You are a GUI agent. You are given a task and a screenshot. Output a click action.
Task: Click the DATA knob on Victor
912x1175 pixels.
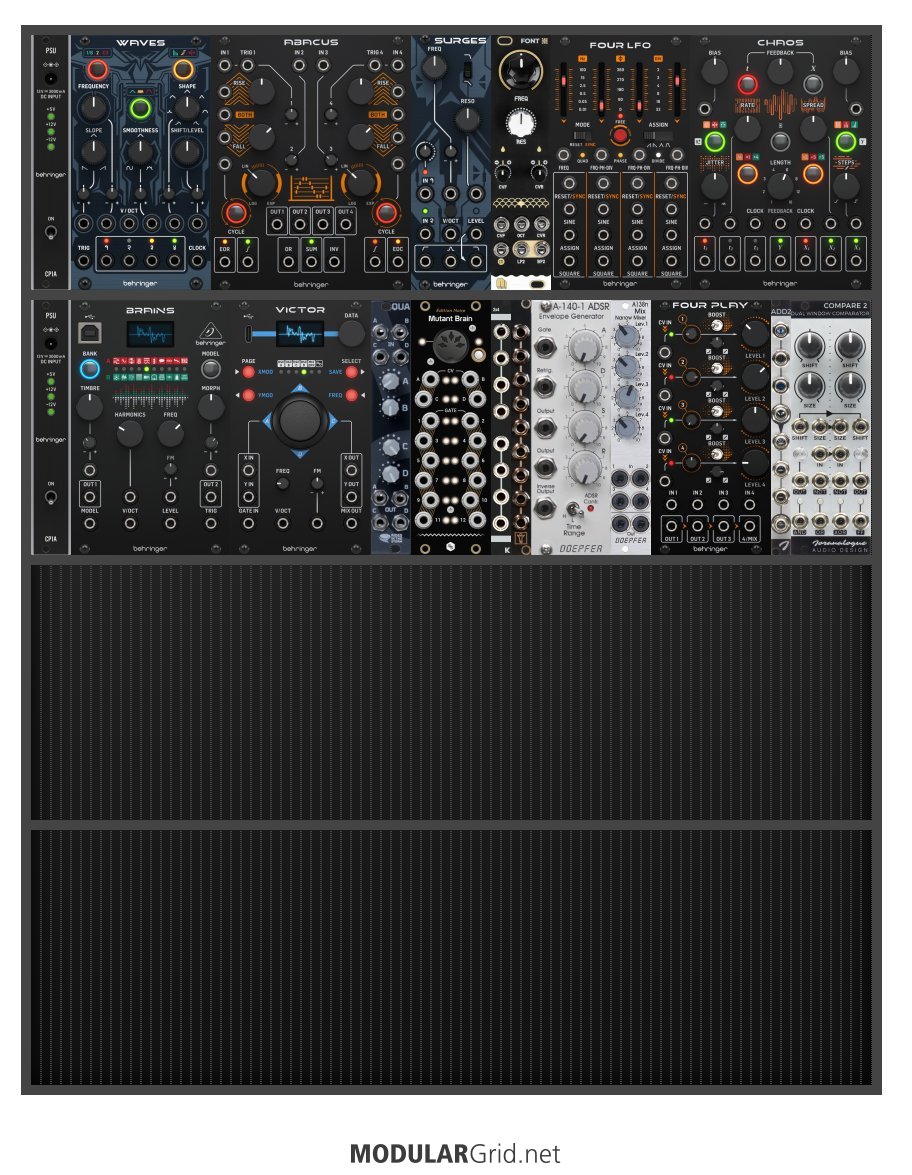click(x=351, y=334)
